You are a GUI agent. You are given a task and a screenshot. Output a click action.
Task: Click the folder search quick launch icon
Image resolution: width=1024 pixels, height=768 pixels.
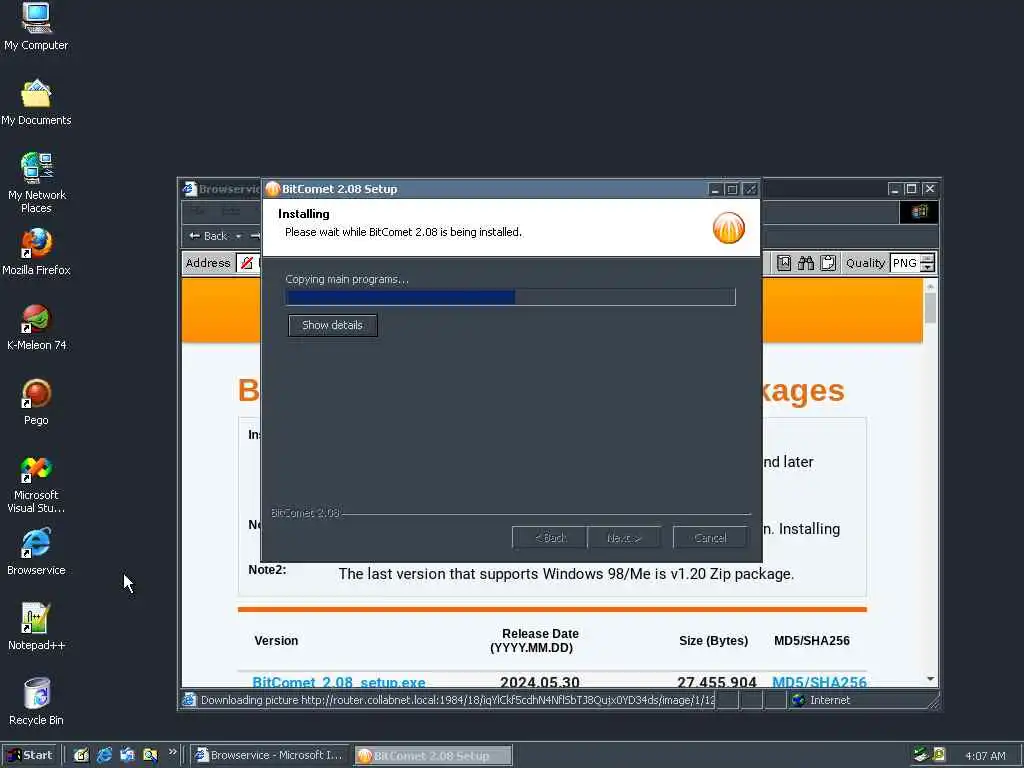click(x=150, y=755)
